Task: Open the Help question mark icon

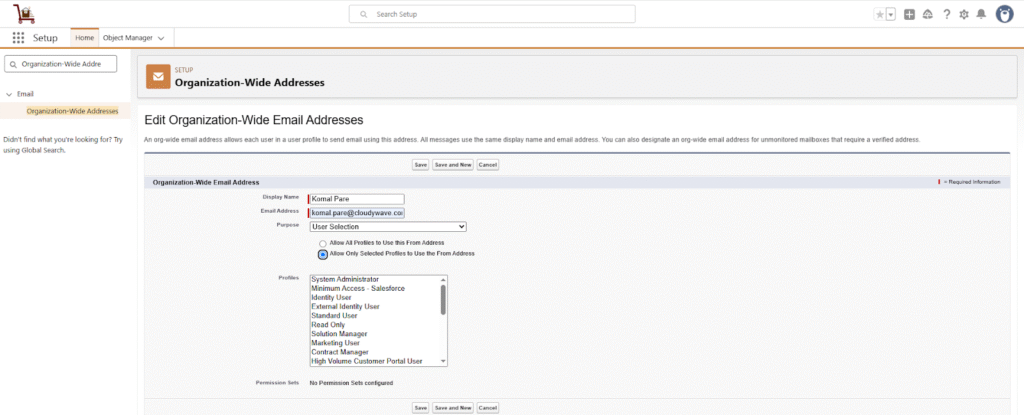Action: click(945, 14)
